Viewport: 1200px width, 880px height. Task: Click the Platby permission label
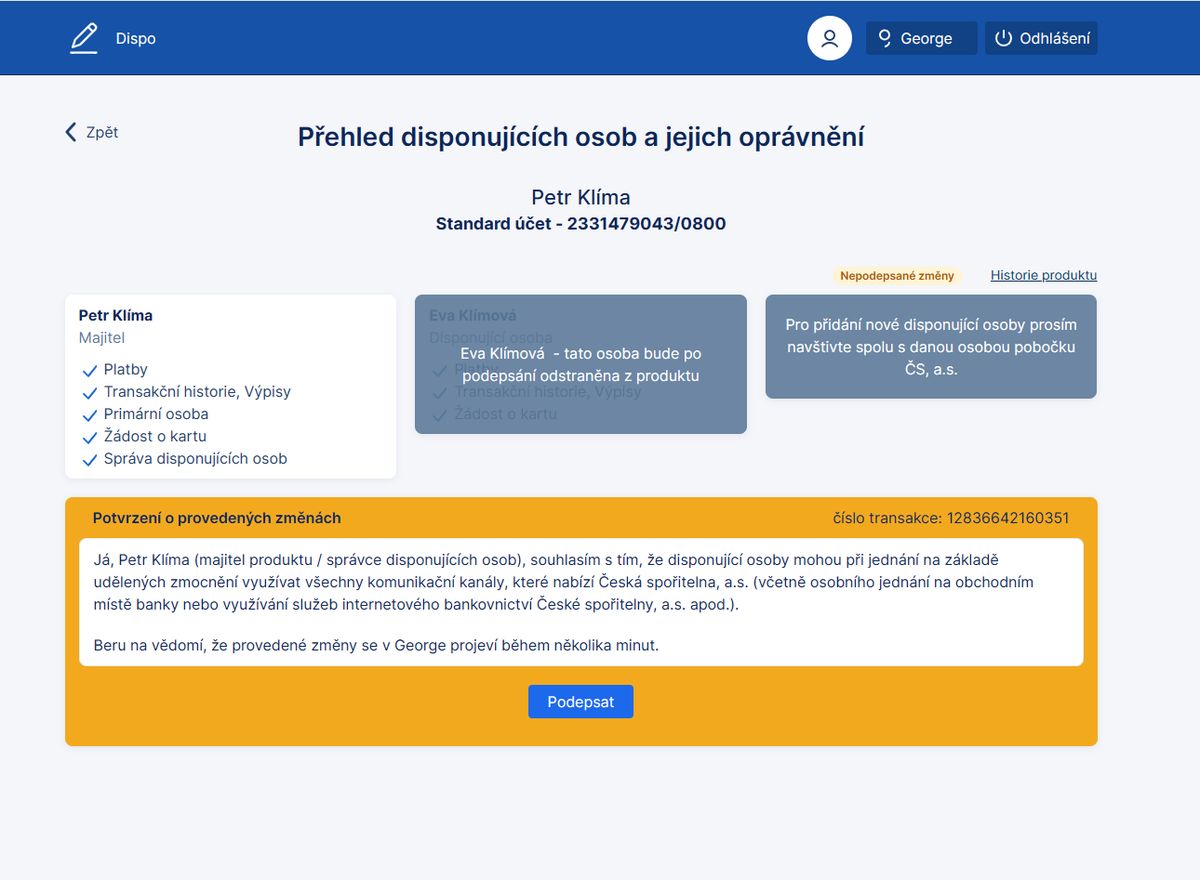tap(126, 370)
